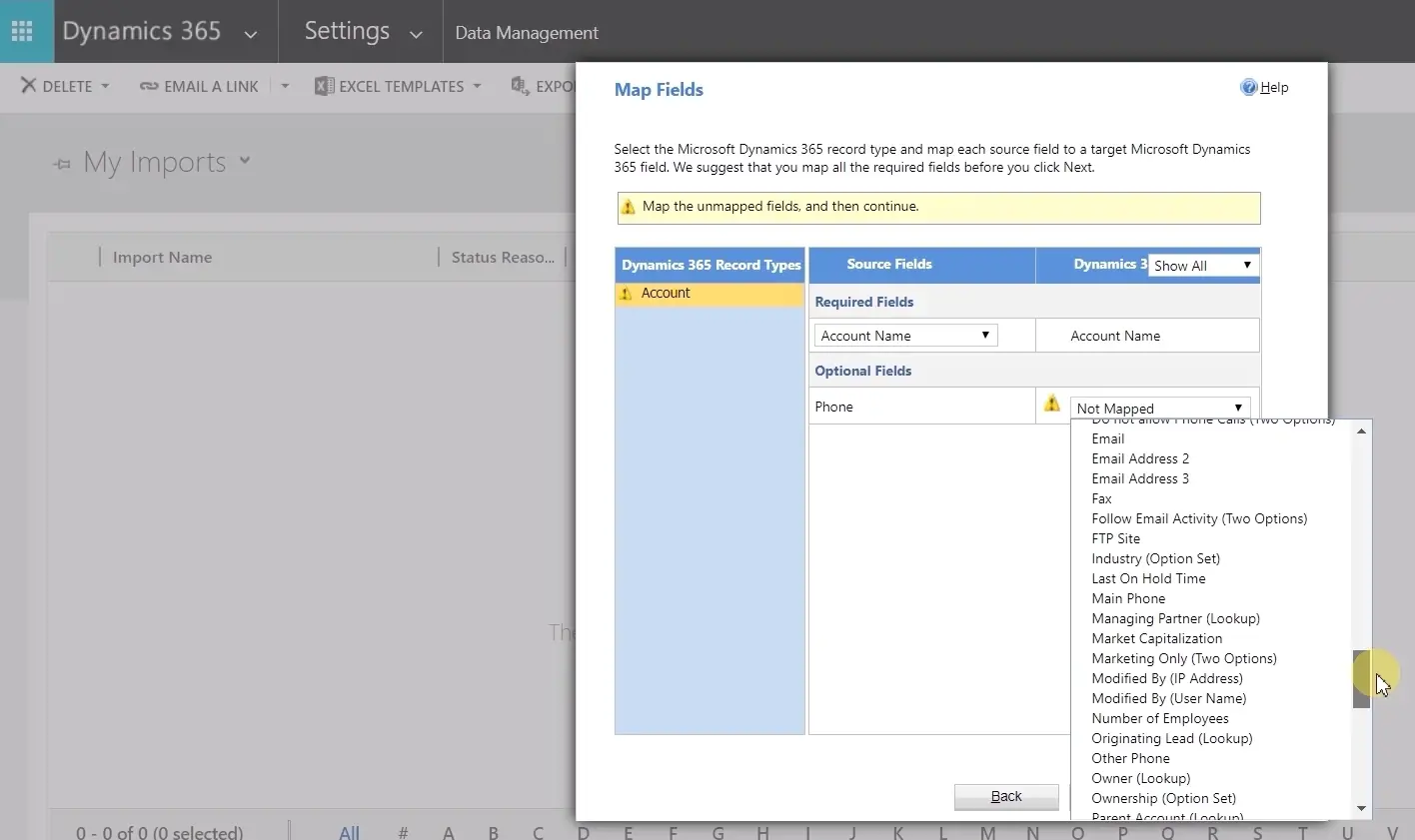Open the Delete dropdown arrow

click(105, 87)
